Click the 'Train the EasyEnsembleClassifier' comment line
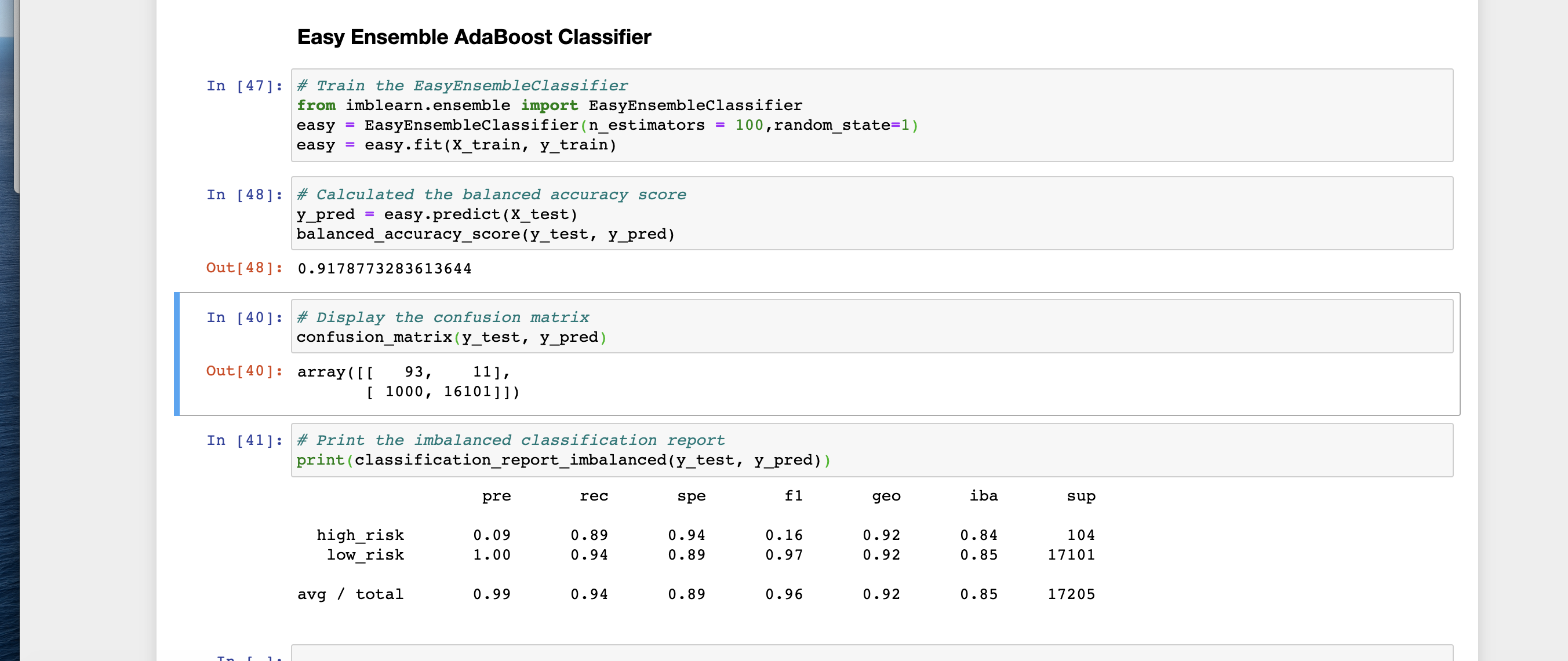The image size is (1568, 661). coord(463,86)
